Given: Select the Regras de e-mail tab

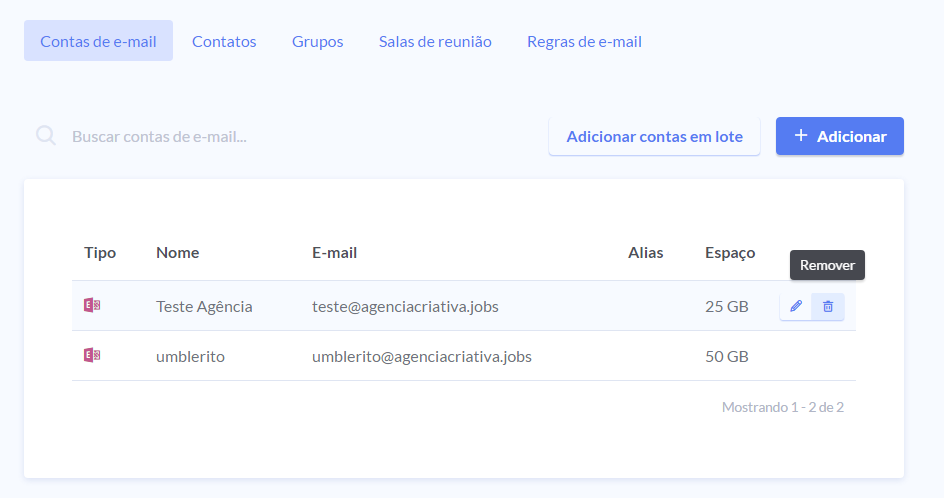Looking at the screenshot, I should point(584,41).
